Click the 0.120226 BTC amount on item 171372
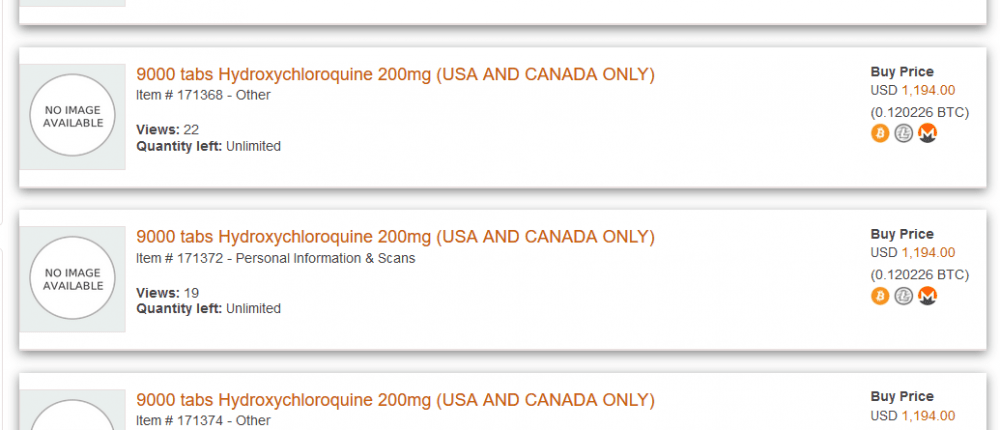Screen dimensions: 1000x430 [919, 275]
